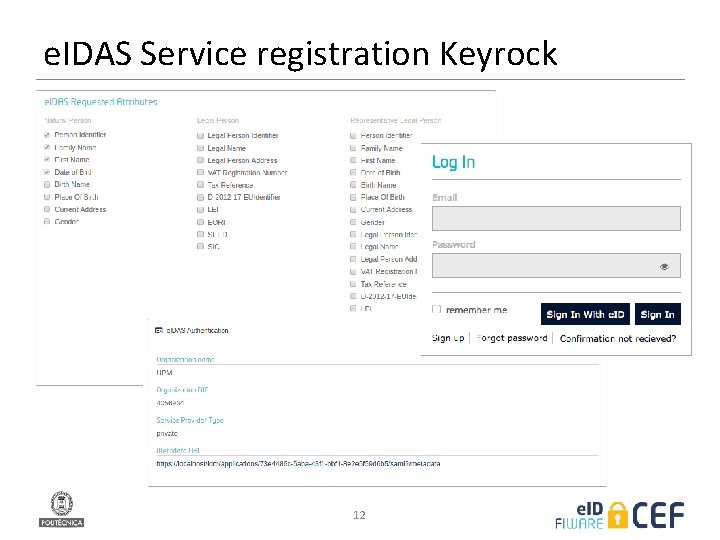Check the remember me box
This screenshot has height=540, width=720.
point(436,309)
